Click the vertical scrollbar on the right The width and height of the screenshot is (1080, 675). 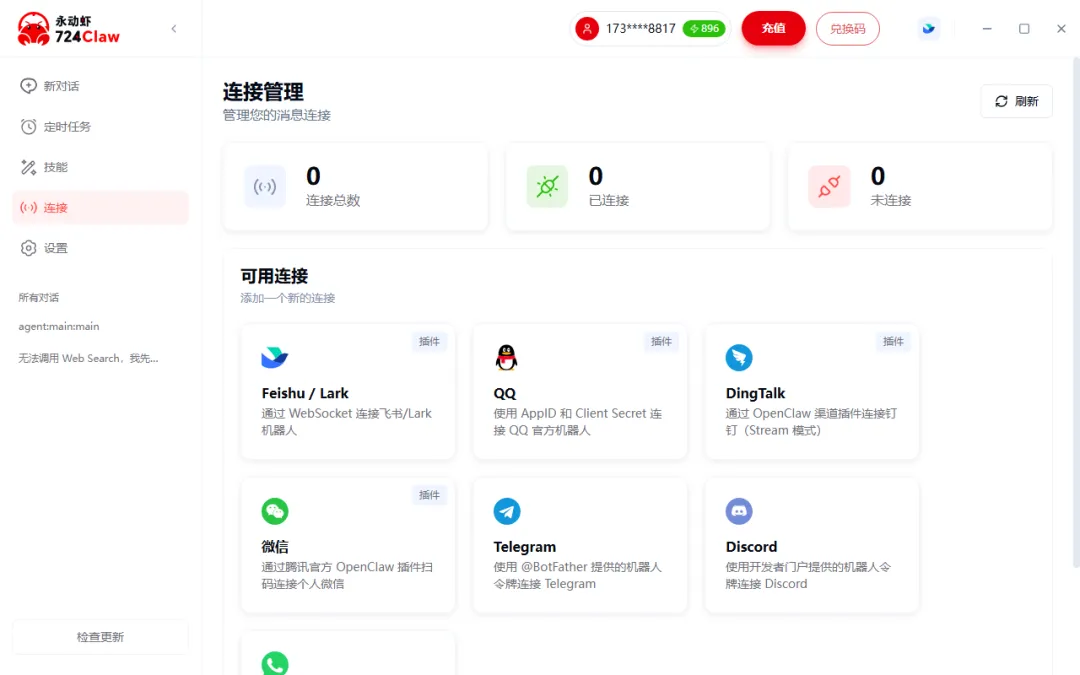click(x=1077, y=313)
